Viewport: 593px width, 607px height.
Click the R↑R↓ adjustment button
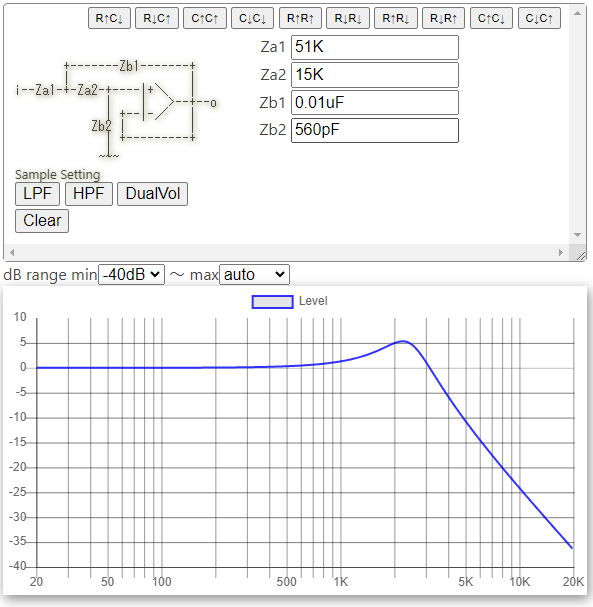click(x=396, y=18)
